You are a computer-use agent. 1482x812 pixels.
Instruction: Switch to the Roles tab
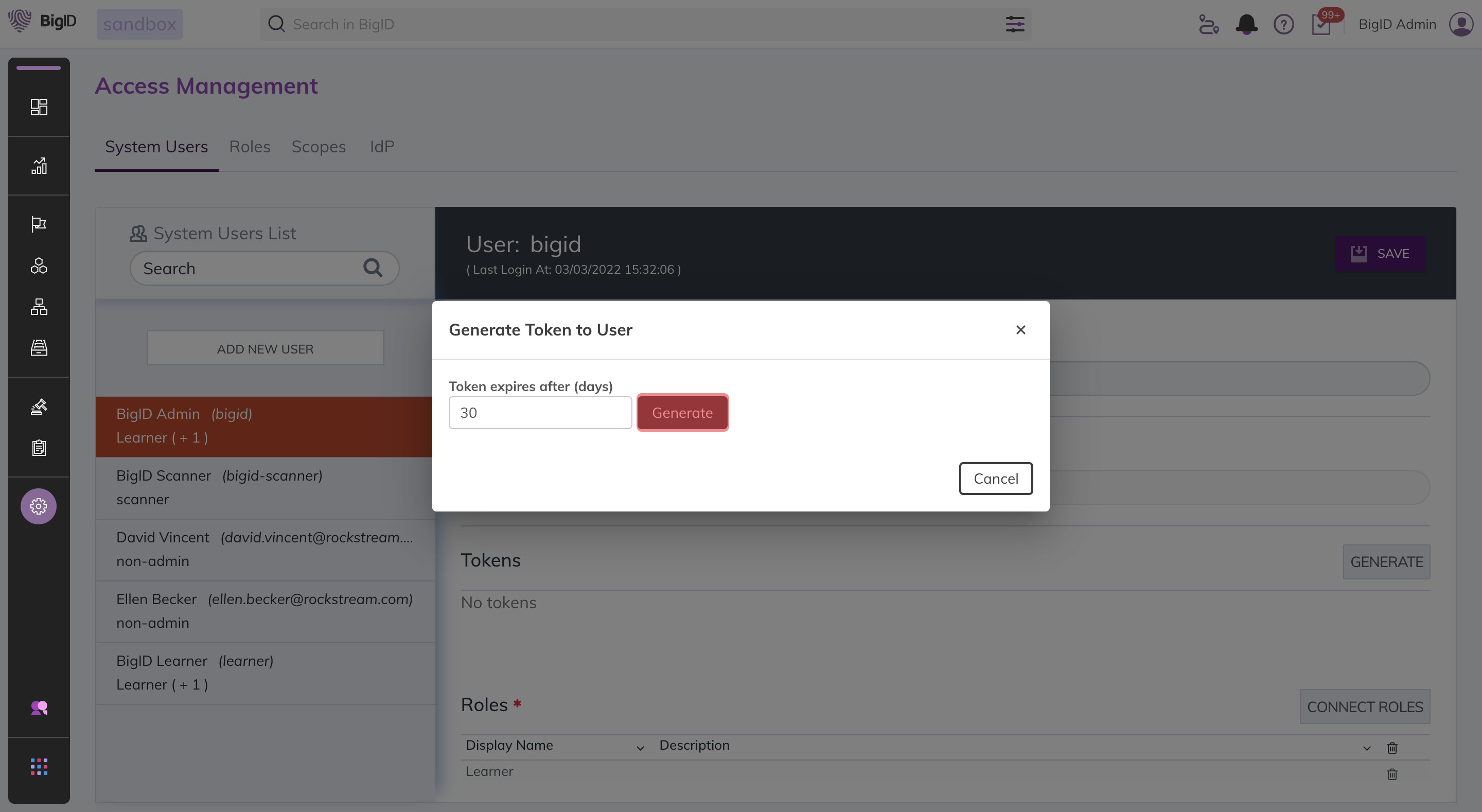coord(250,147)
